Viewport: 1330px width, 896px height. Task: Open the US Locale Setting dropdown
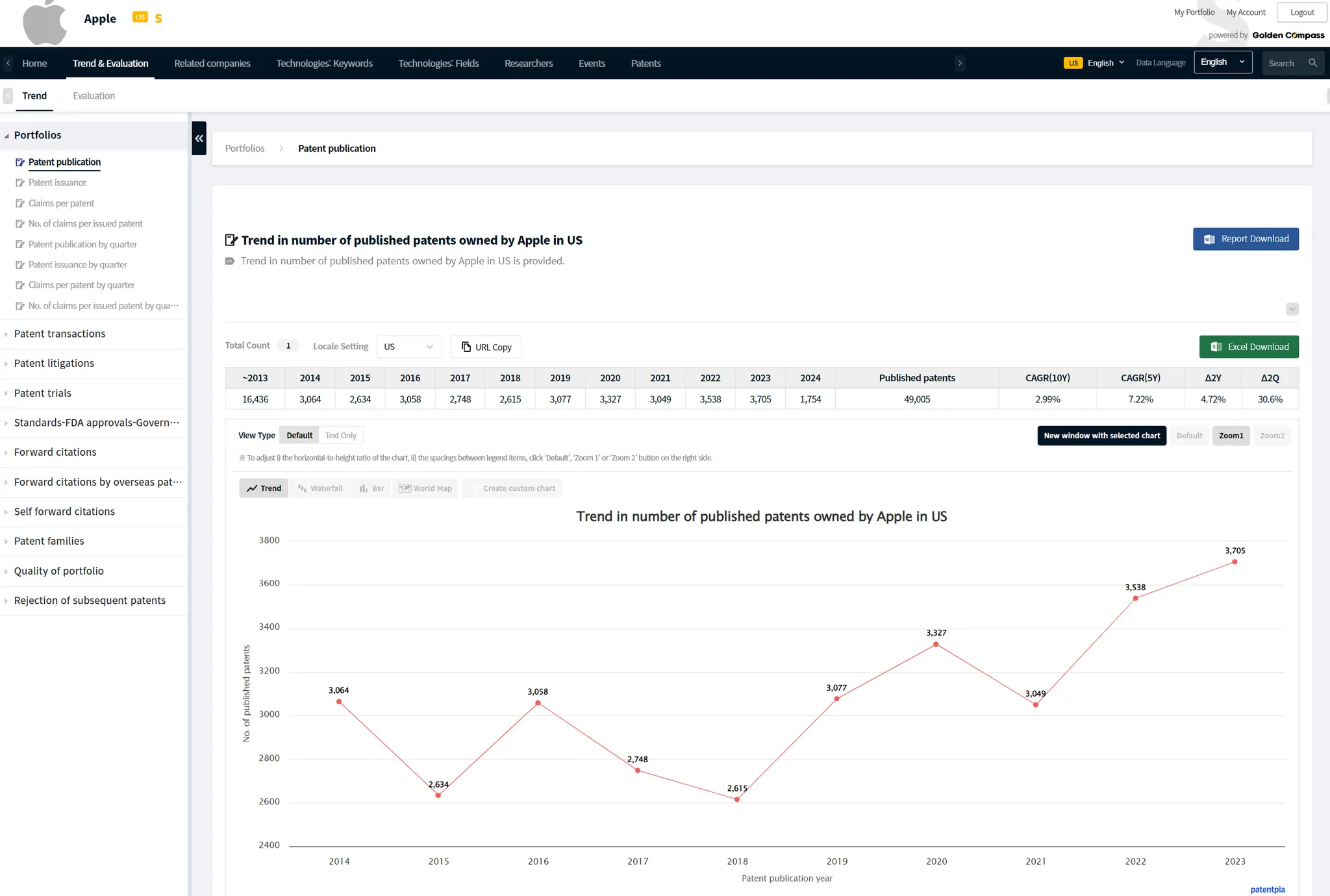point(408,347)
